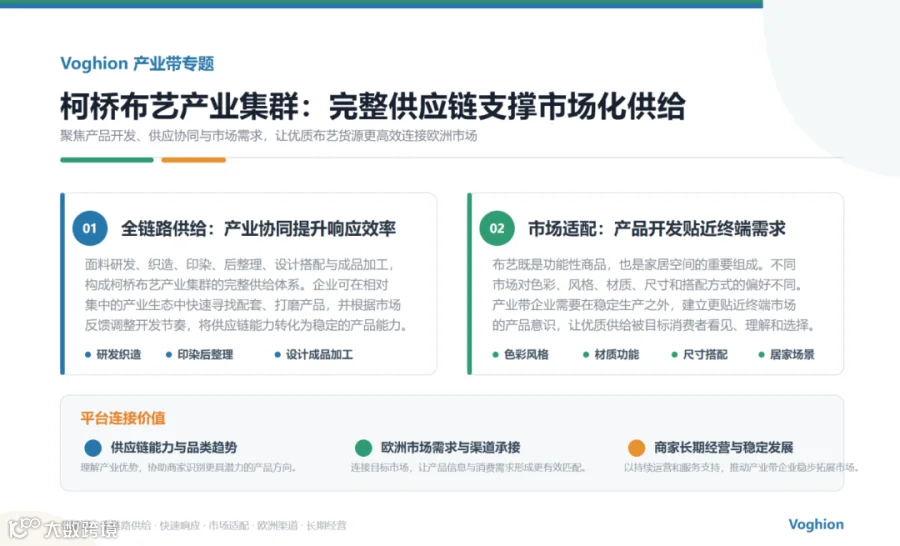Select heading 市场适配：产品开发贴近终端需求
Screen dimensions: 900x546
point(657,229)
